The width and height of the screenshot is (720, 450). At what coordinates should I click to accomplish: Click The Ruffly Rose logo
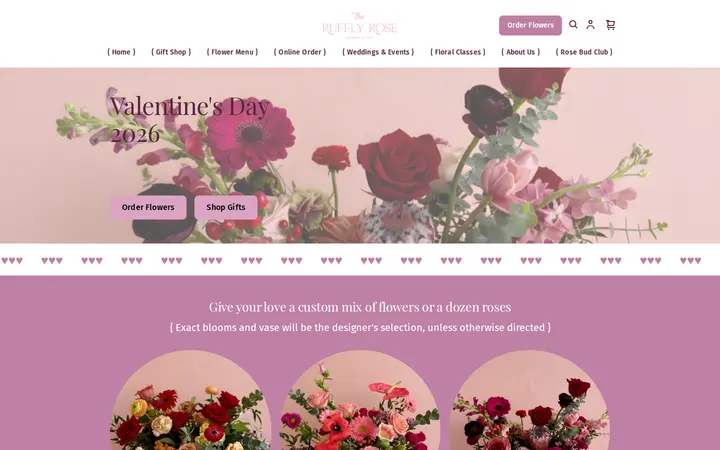tap(360, 25)
